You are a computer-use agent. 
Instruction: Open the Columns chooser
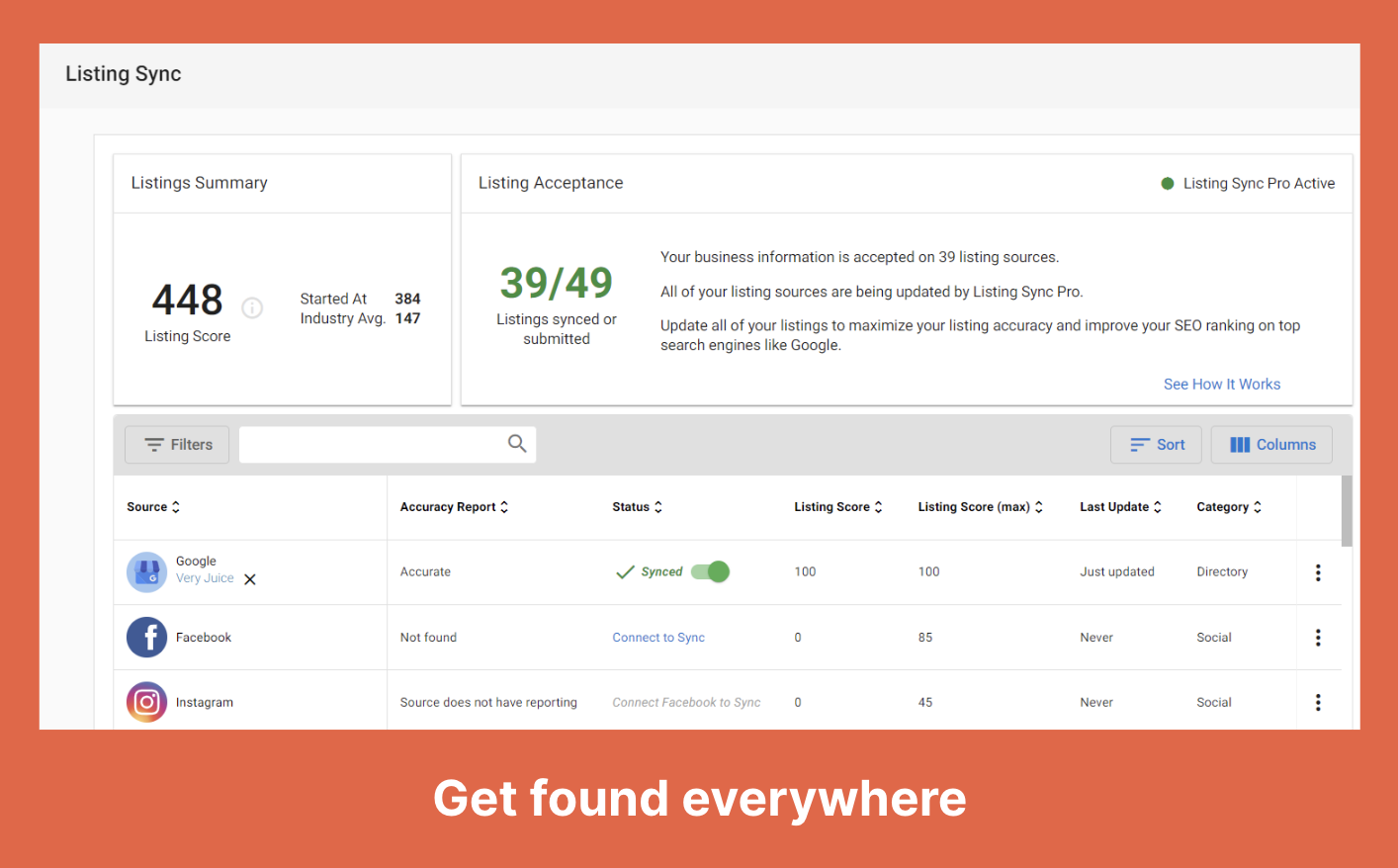click(x=1271, y=445)
